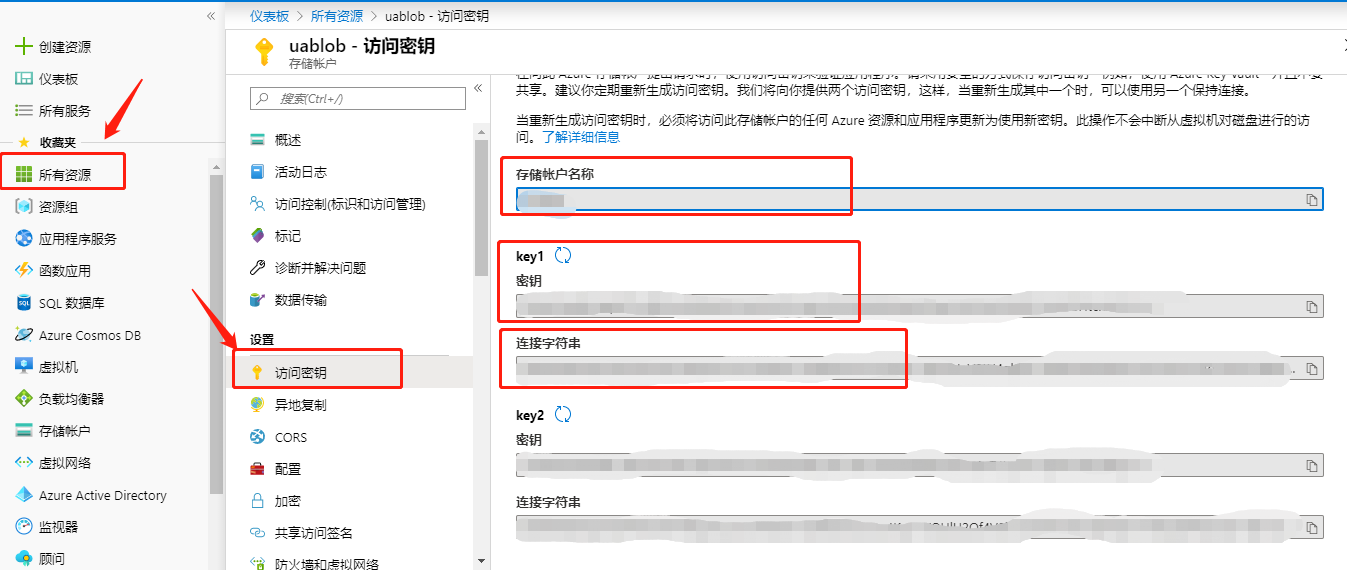Viewport: 1347px width, 570px height.
Task: Open Advisor (顾问) cloud icon
Action: tap(24, 558)
